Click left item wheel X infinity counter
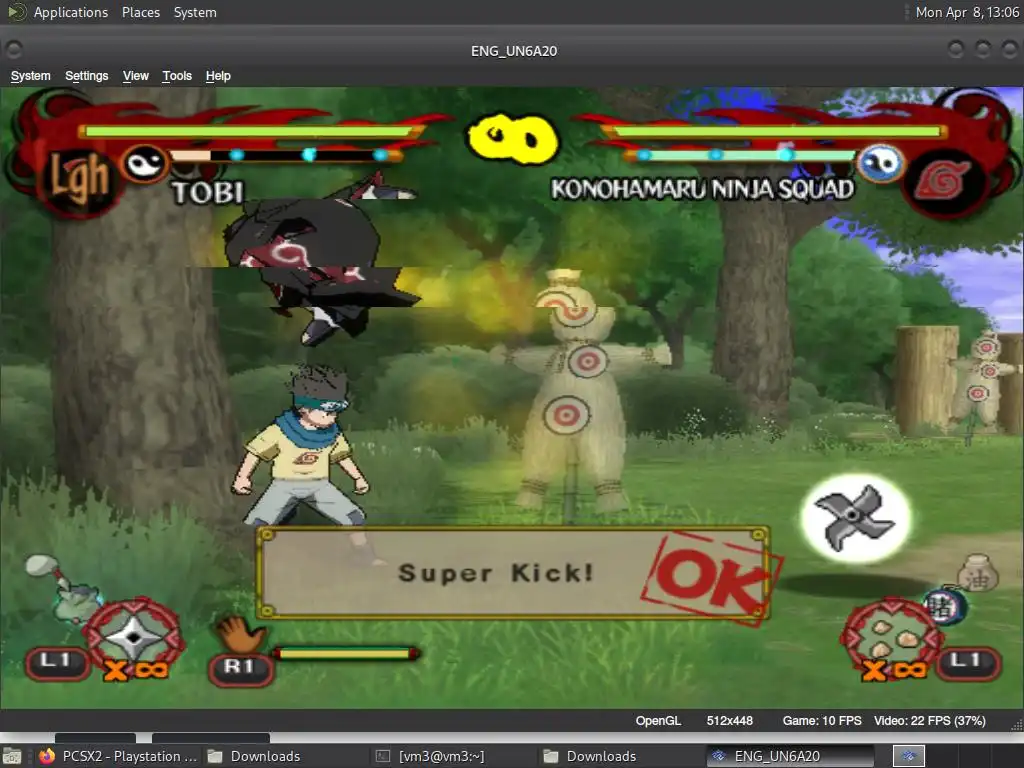Image resolution: width=1024 pixels, height=768 pixels. pos(136,671)
